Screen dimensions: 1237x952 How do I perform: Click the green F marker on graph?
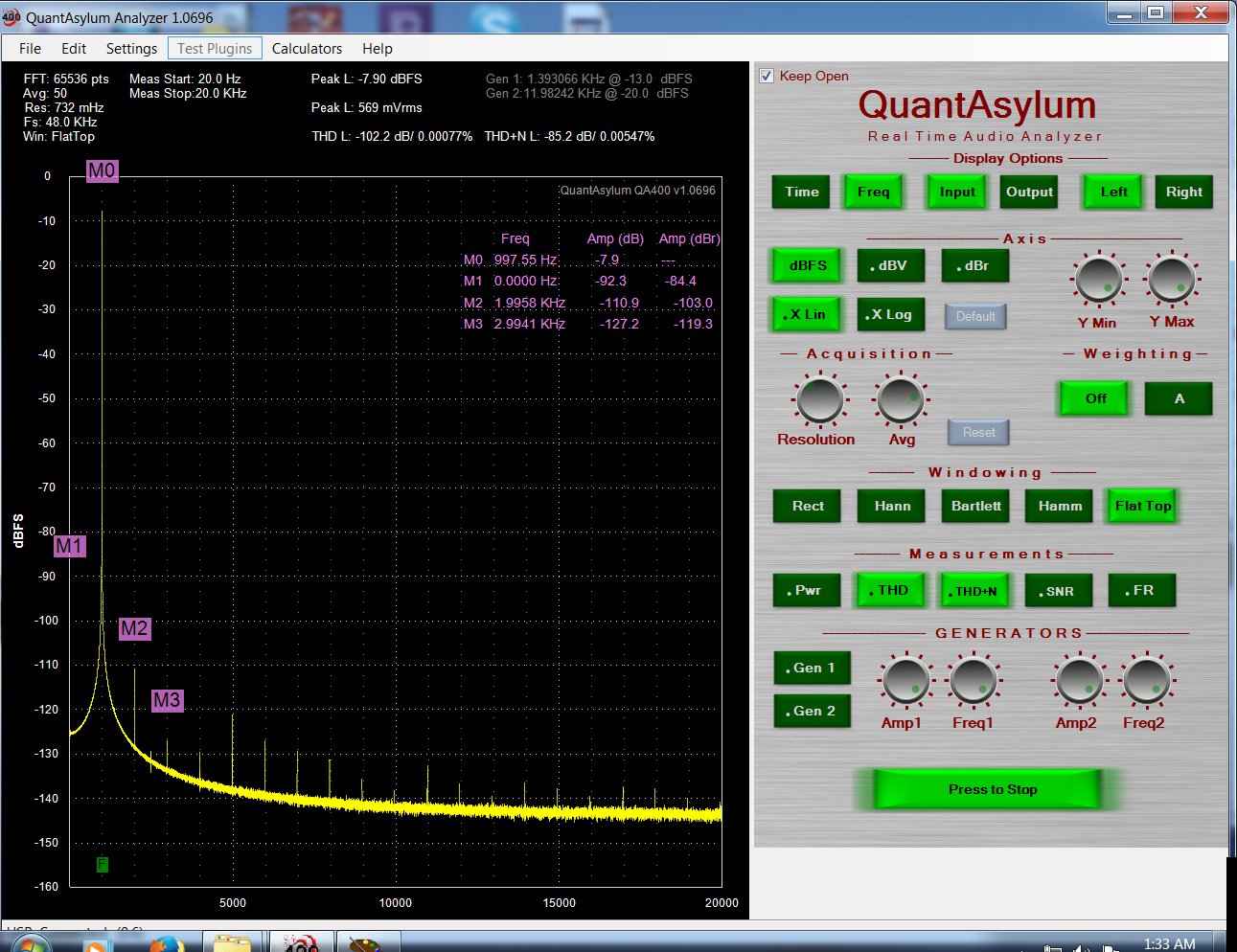[x=103, y=865]
